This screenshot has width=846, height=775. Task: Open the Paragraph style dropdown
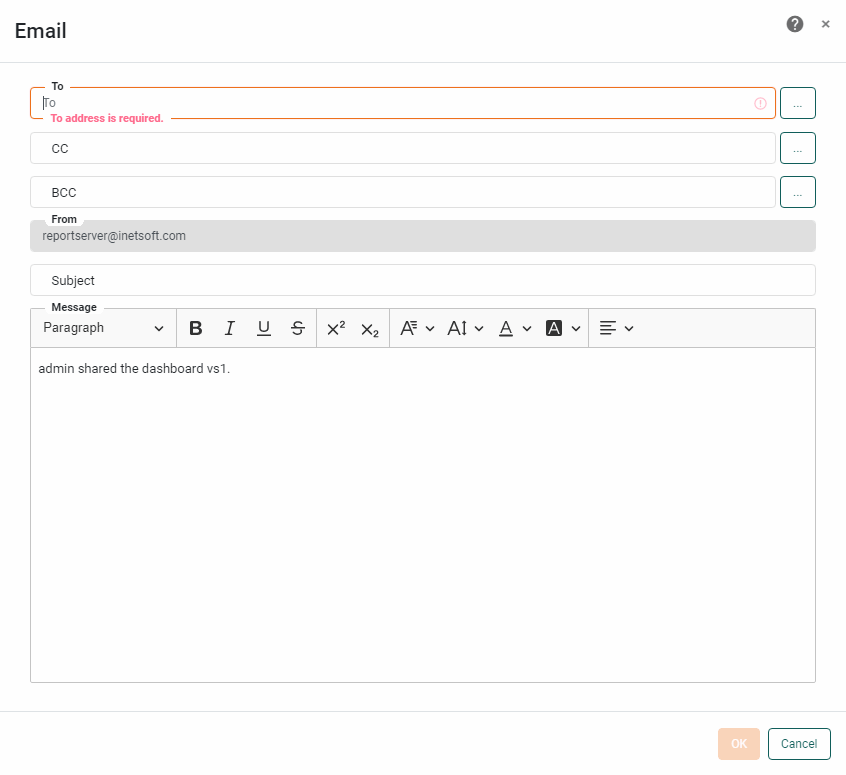[x=103, y=328]
